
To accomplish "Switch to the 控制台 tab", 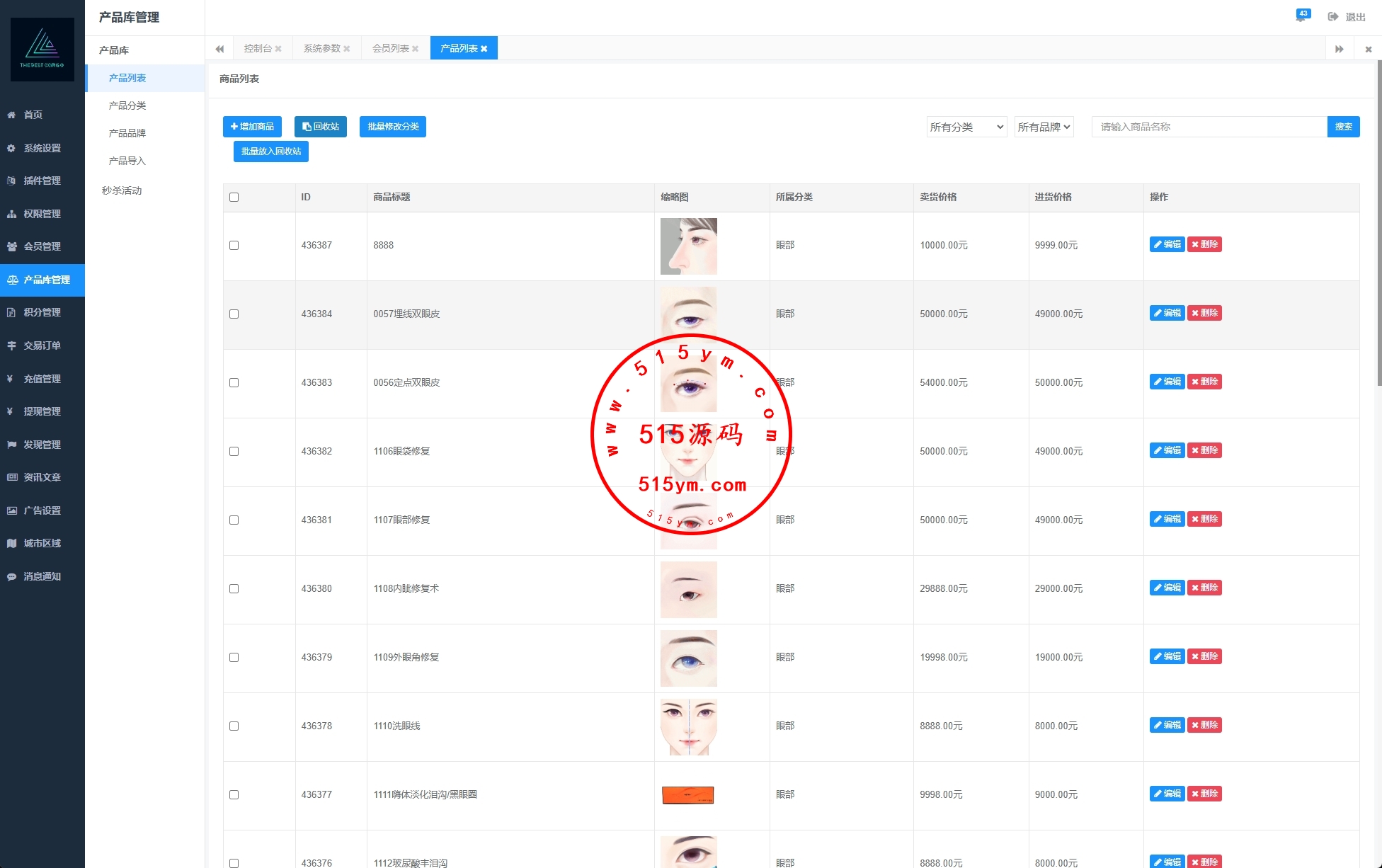I will (x=258, y=49).
